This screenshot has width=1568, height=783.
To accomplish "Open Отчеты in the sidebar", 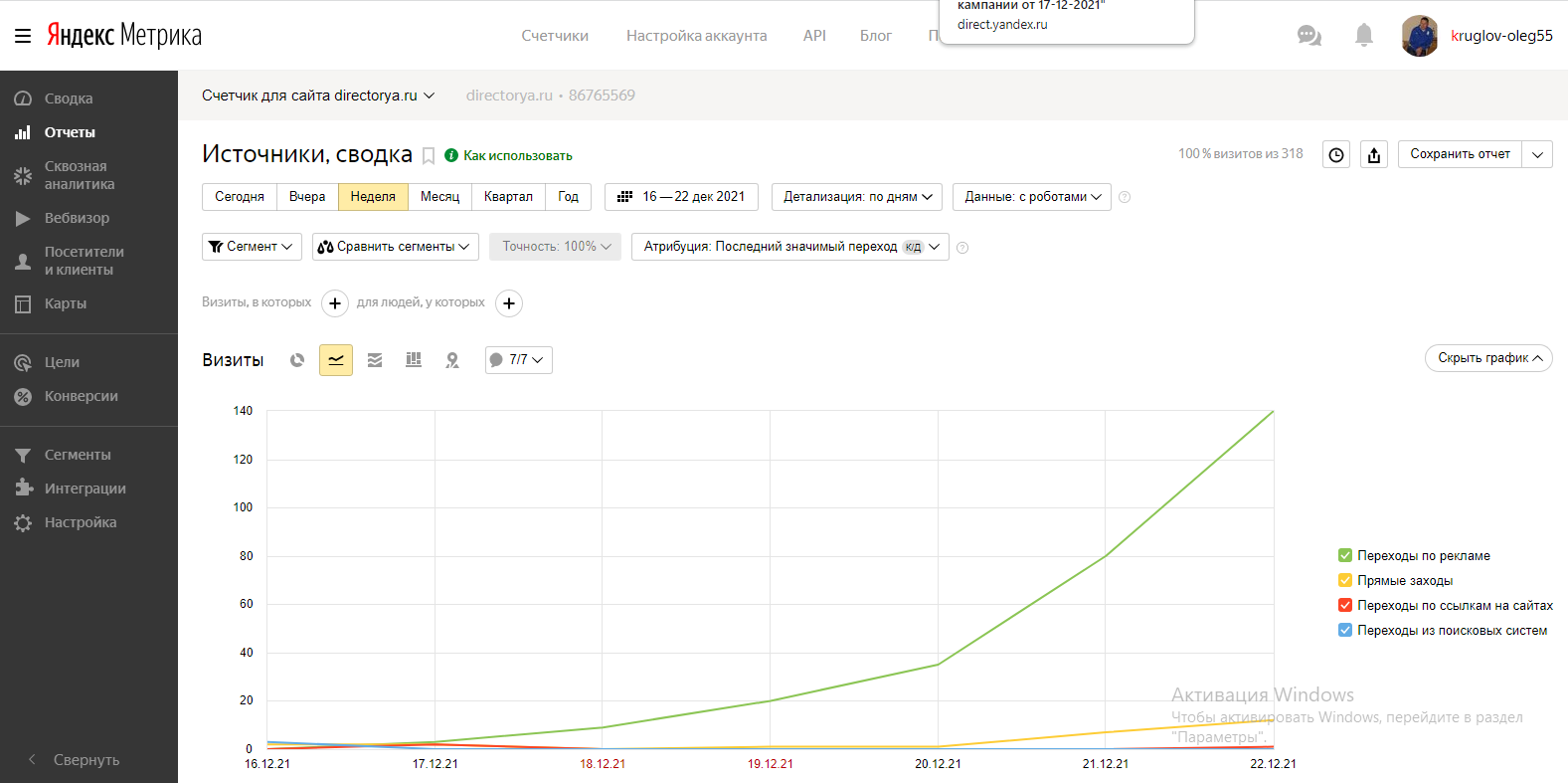I will tap(70, 132).
